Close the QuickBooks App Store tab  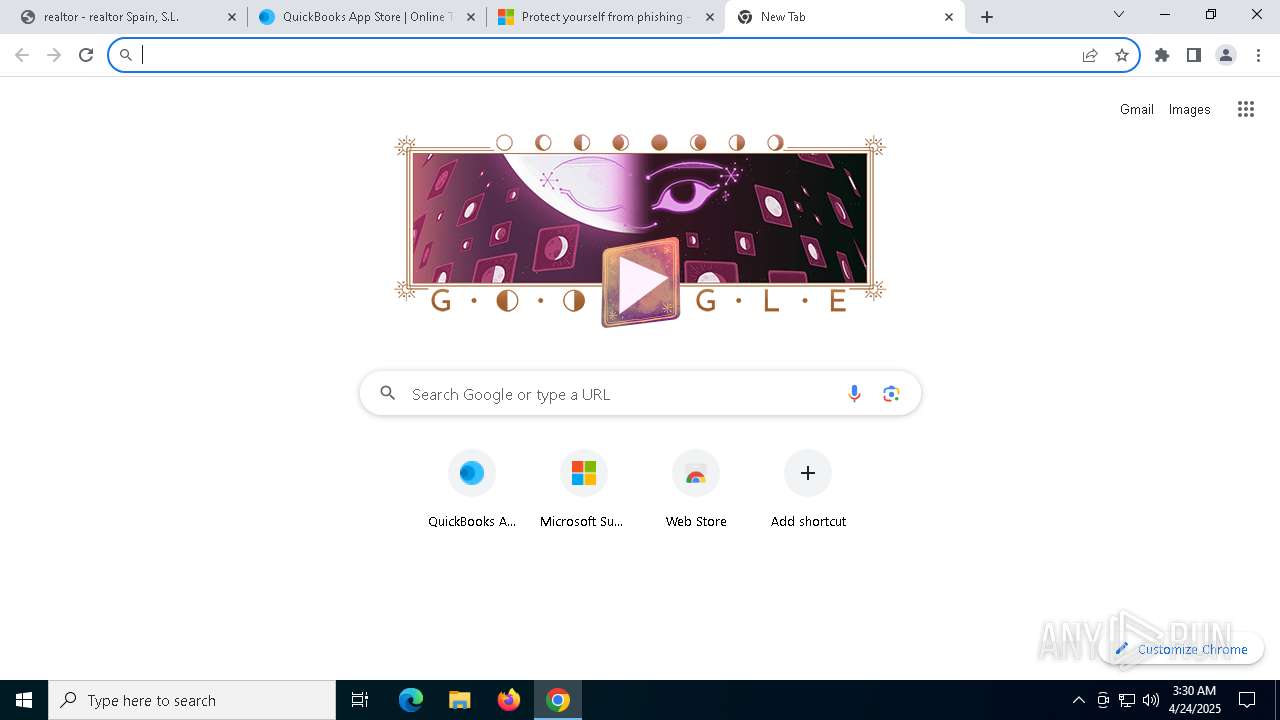[x=471, y=17]
